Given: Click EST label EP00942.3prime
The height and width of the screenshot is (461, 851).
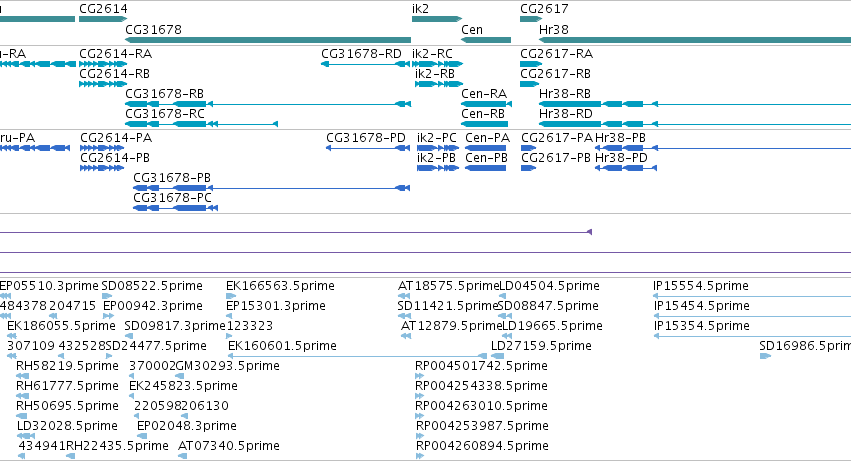Looking at the screenshot, I should [153, 306].
